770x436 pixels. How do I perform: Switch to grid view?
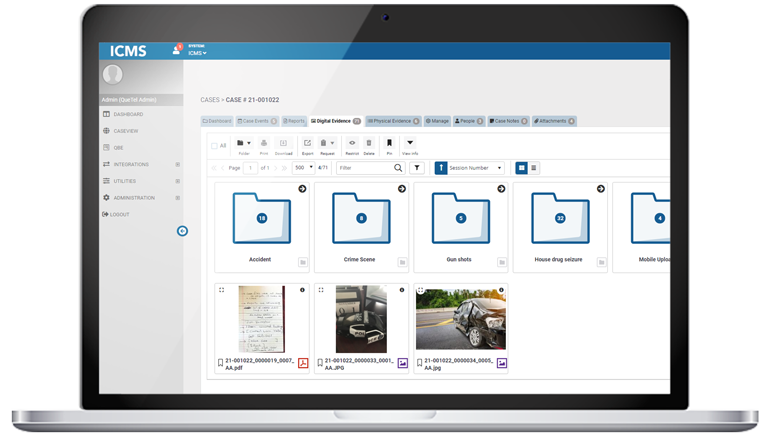pyautogui.click(x=522, y=168)
